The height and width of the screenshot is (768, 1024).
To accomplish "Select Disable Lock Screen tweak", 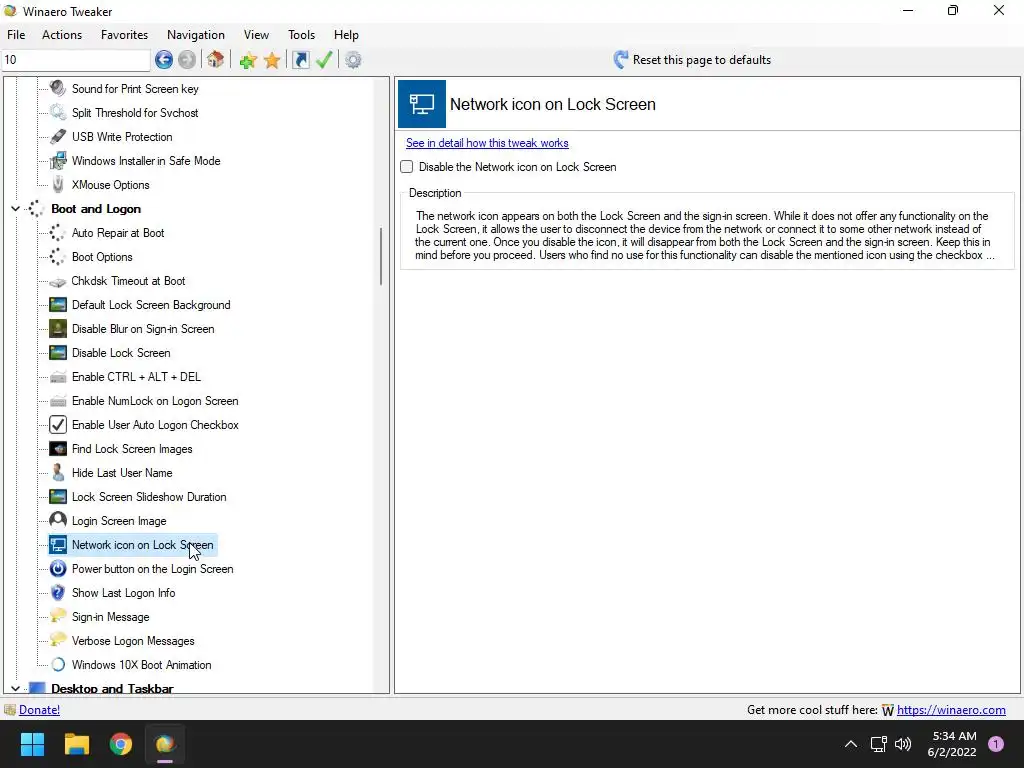I will pos(121,353).
